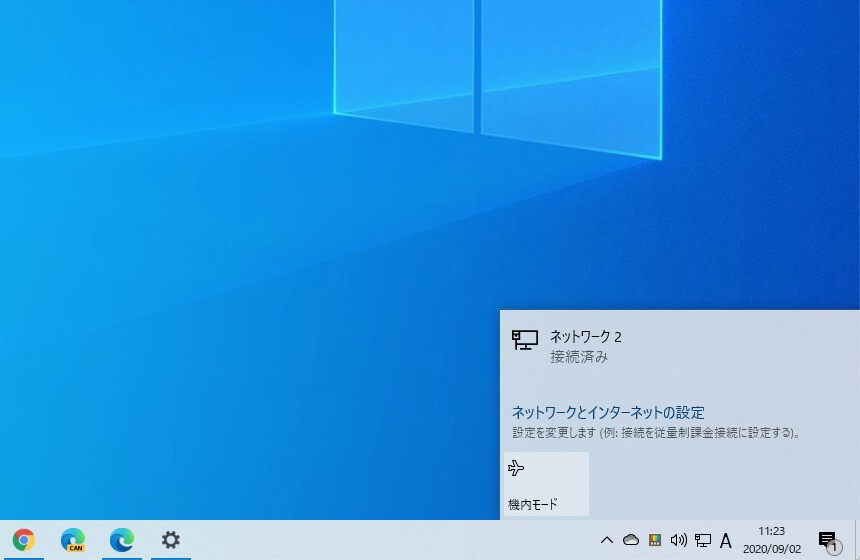Open the Microsoft Edge taskbar icon

coord(122,540)
